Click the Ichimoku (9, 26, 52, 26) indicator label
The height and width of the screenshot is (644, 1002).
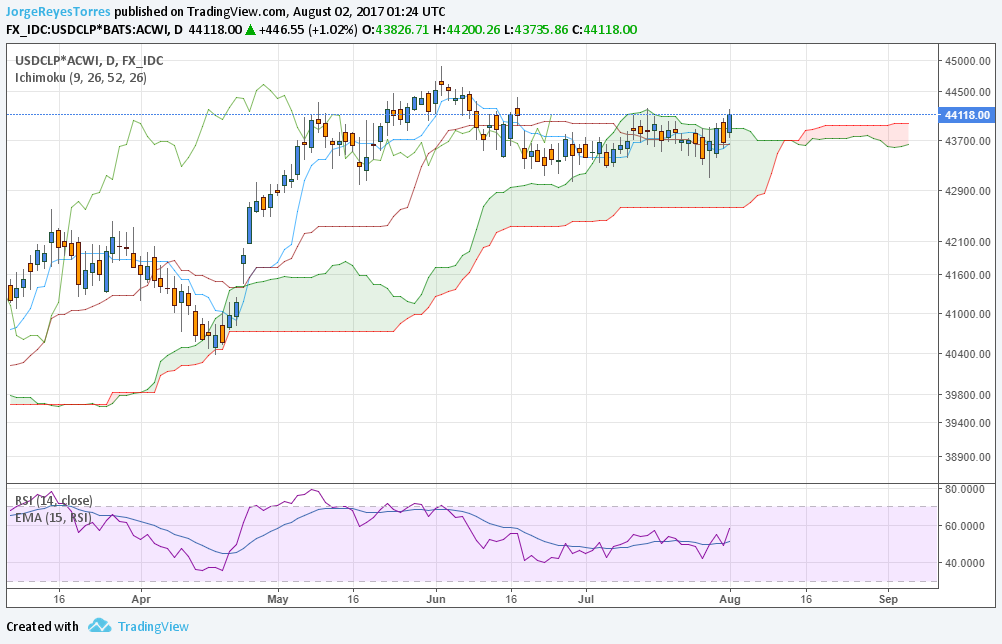click(81, 77)
